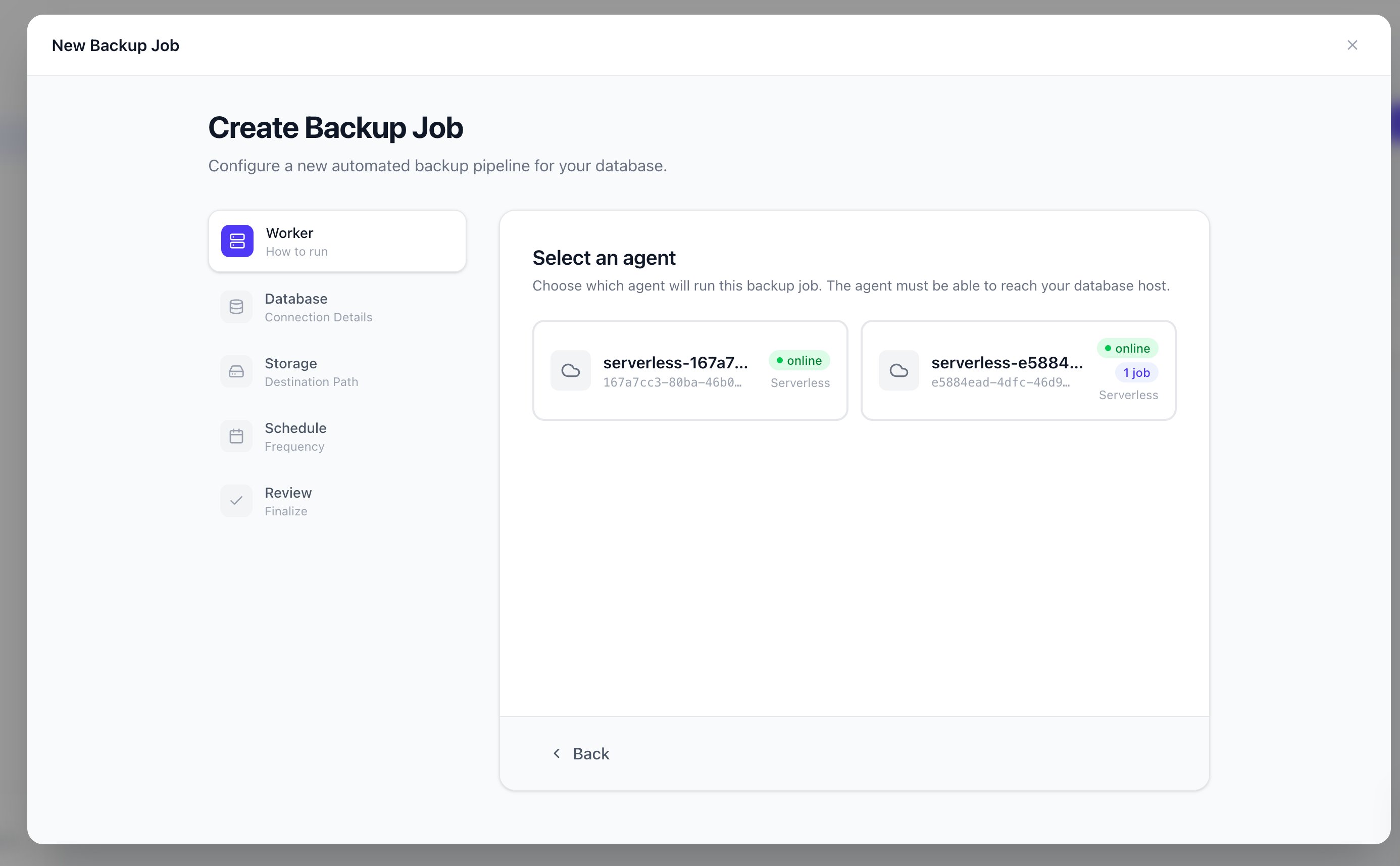Click the Database cylinder step icon
The width and height of the screenshot is (1400, 866).
tap(236, 307)
